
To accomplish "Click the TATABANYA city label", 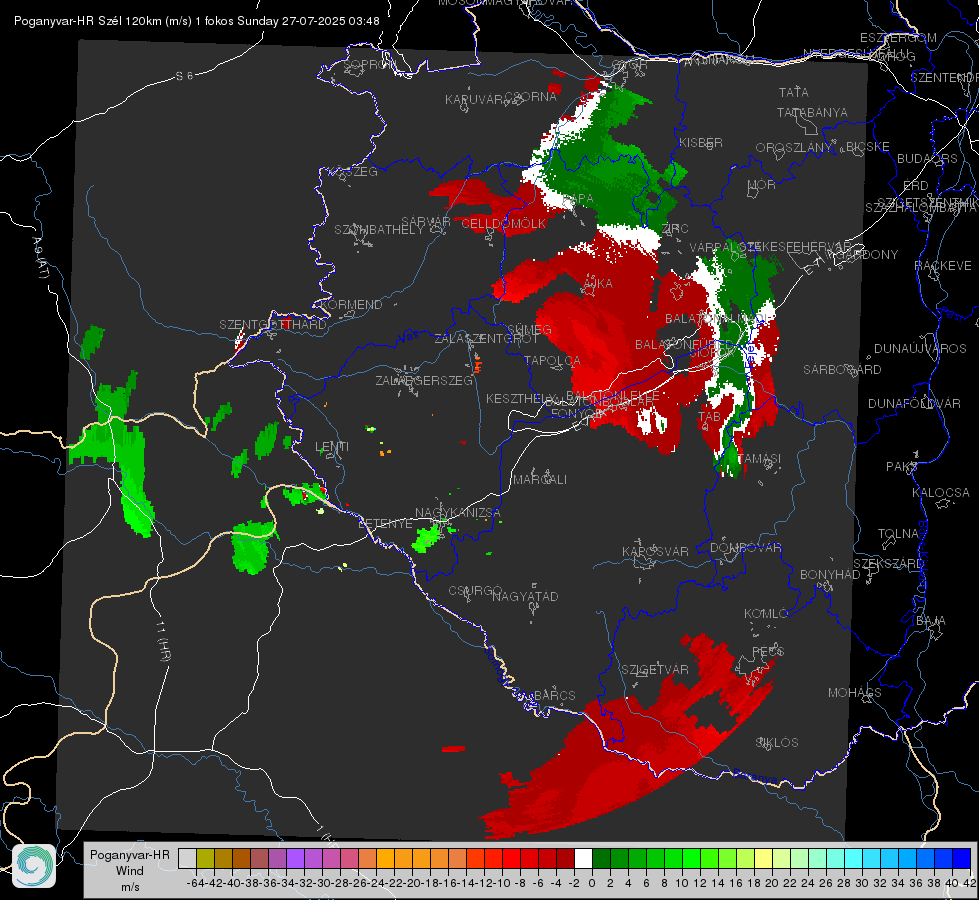I will (812, 112).
